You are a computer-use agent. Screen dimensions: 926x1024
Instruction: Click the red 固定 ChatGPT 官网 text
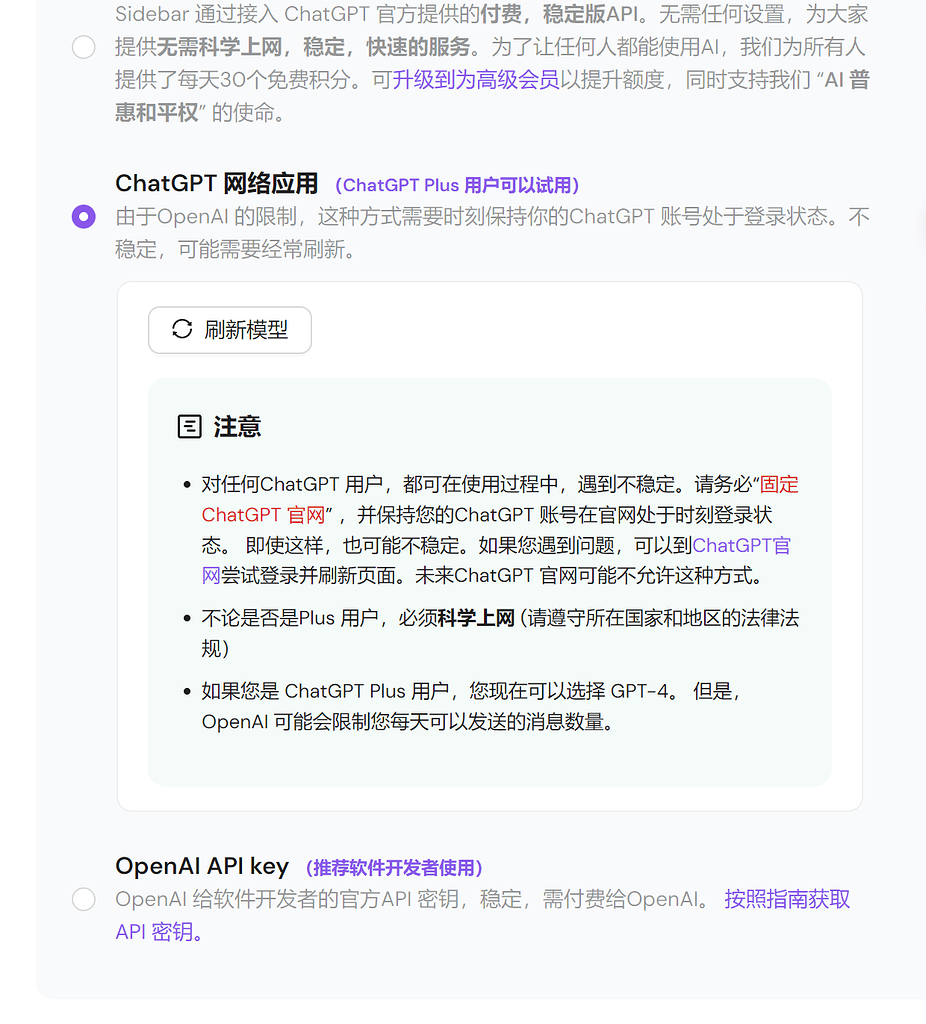500,500
